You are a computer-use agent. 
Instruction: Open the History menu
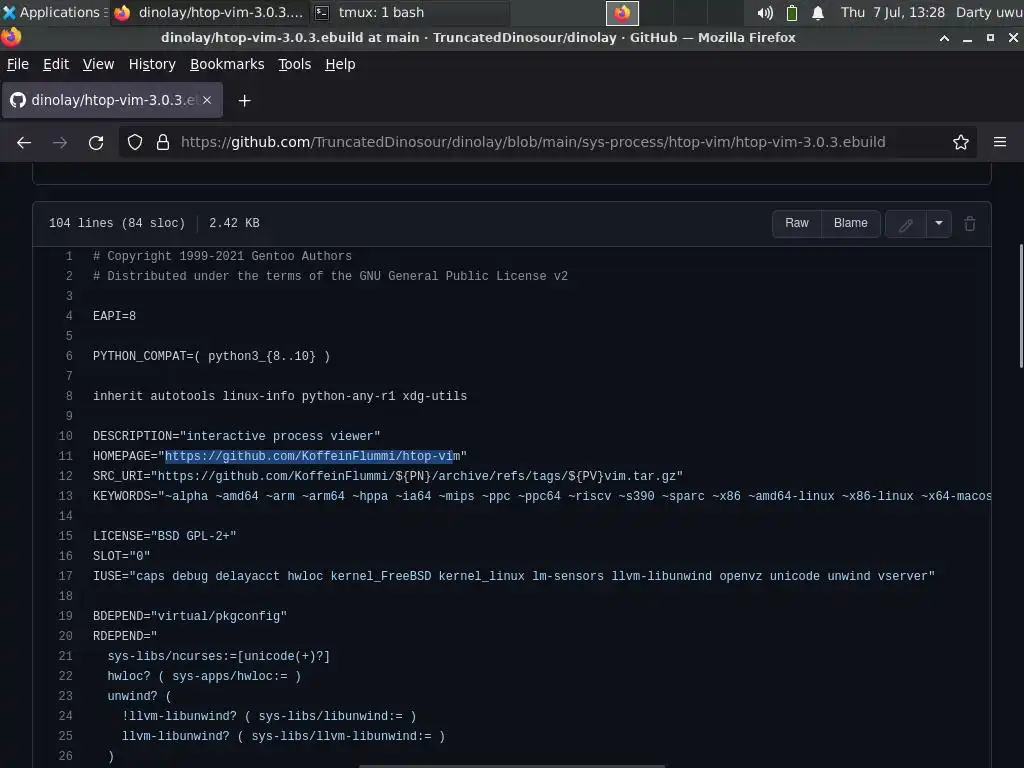(x=152, y=64)
